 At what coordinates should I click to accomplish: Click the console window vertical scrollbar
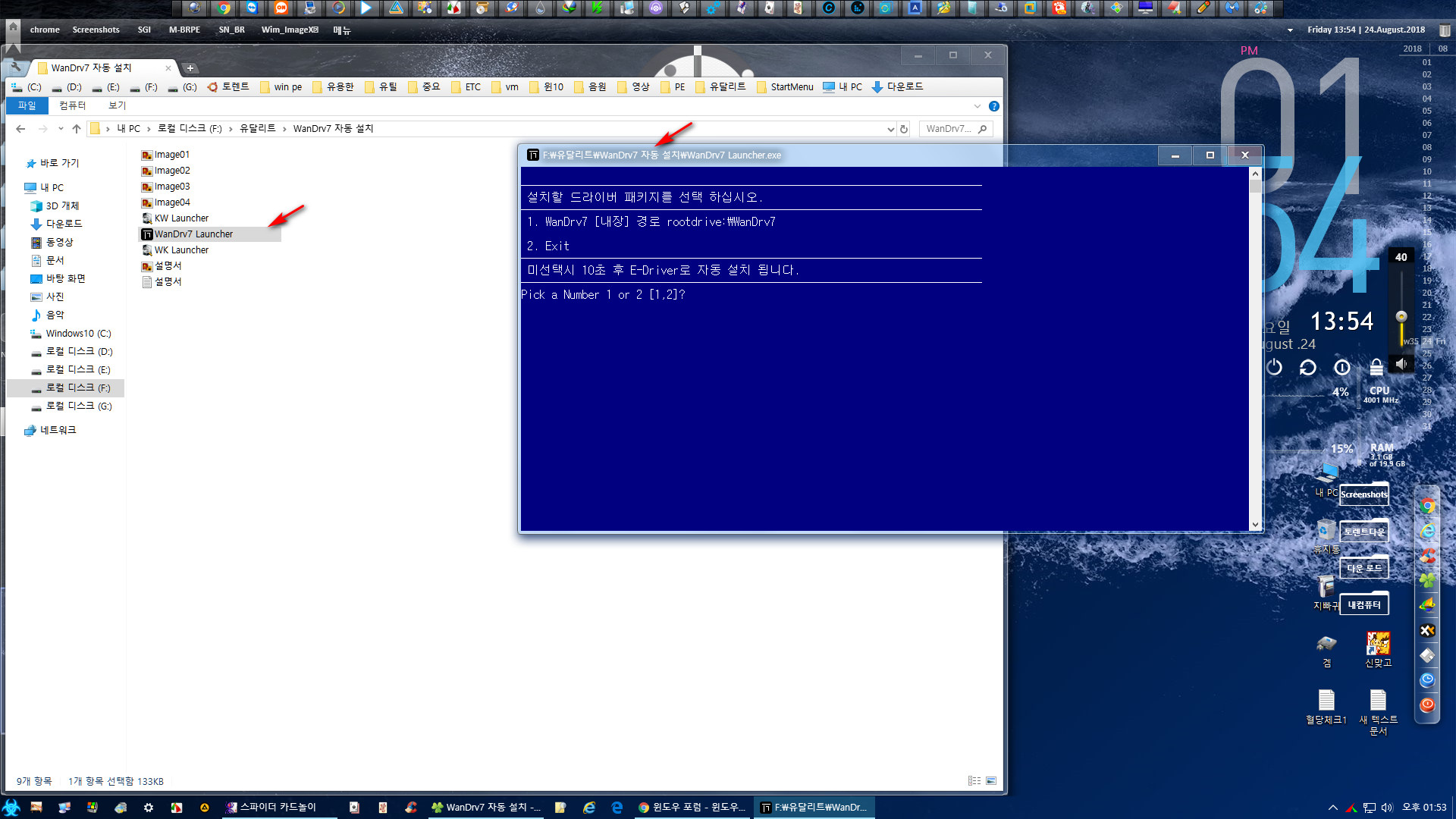click(x=1255, y=349)
